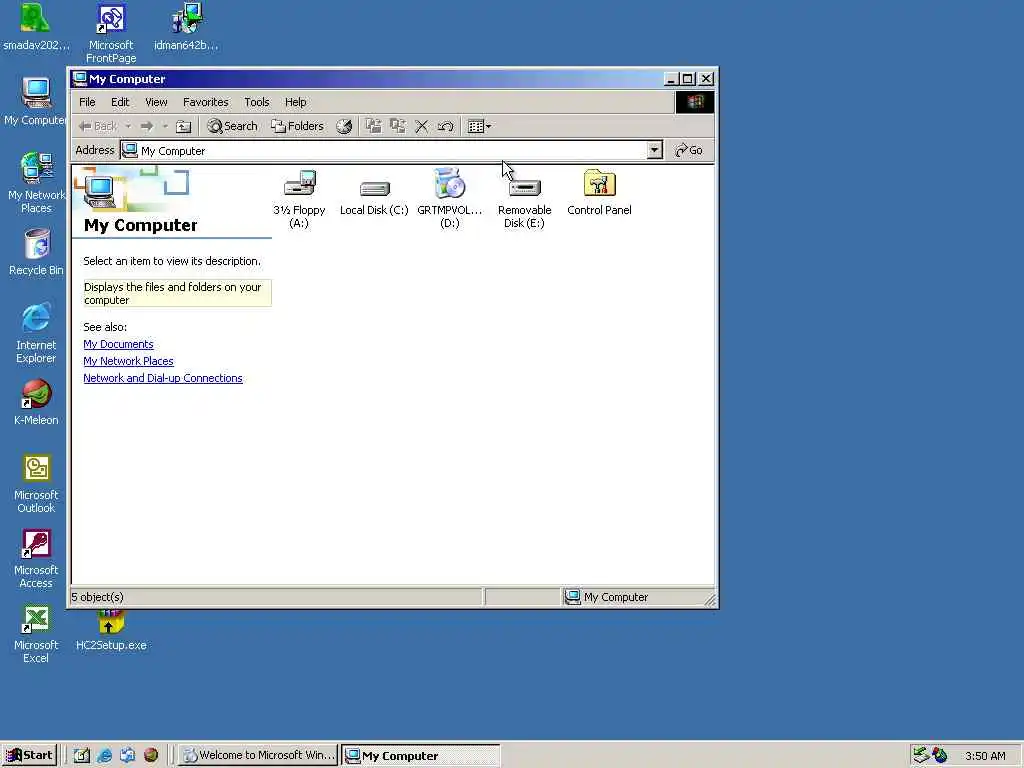The width and height of the screenshot is (1024, 768).
Task: Expand the Forward history dropdown arrow
Action: point(165,126)
